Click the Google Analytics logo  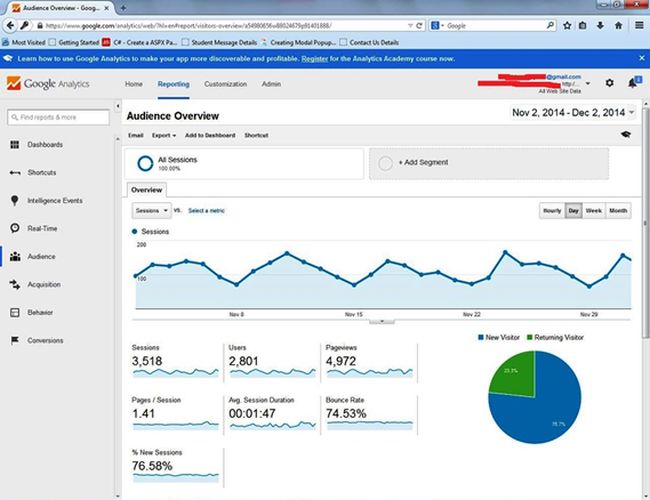pos(48,84)
